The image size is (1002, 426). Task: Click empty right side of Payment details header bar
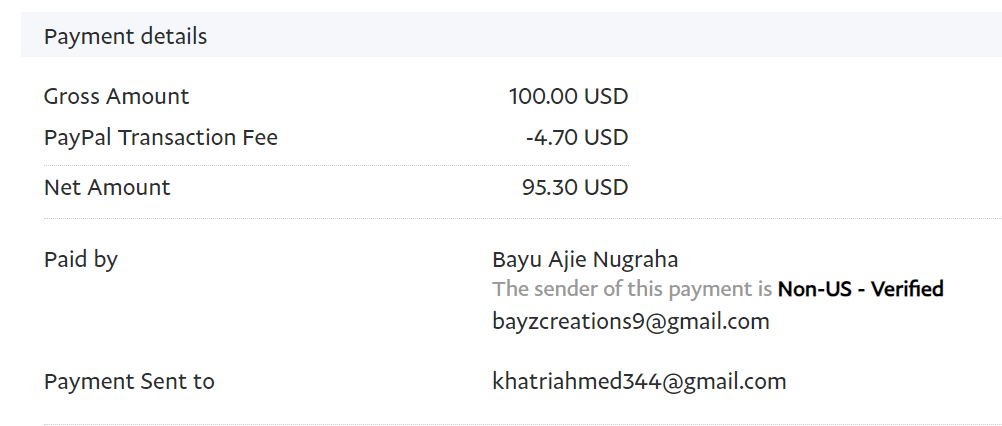click(x=700, y=37)
